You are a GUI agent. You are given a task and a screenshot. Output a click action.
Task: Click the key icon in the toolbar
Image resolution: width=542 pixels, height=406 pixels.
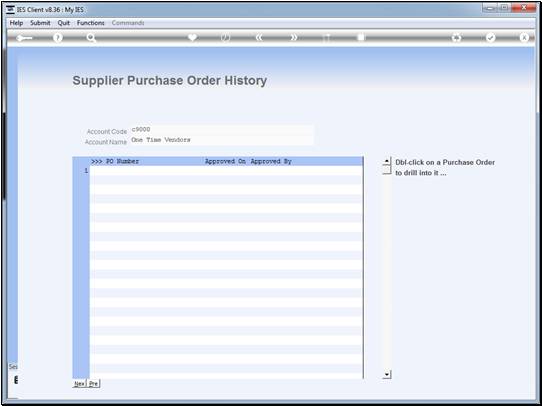click(x=24, y=38)
